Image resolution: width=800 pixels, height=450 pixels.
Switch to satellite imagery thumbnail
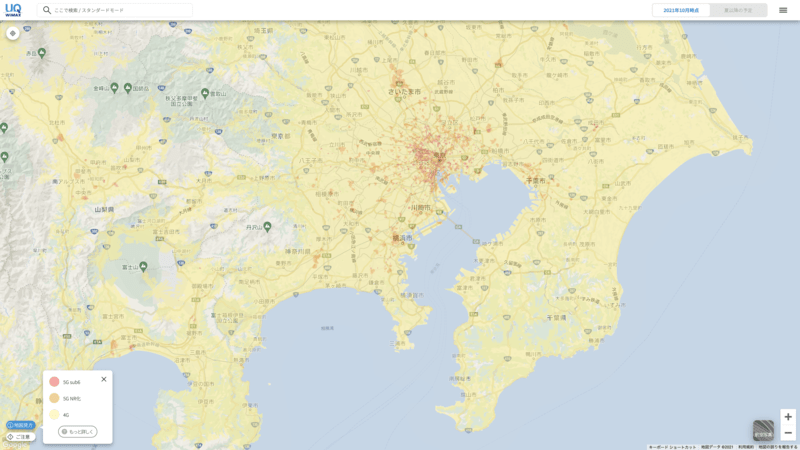[x=763, y=430]
